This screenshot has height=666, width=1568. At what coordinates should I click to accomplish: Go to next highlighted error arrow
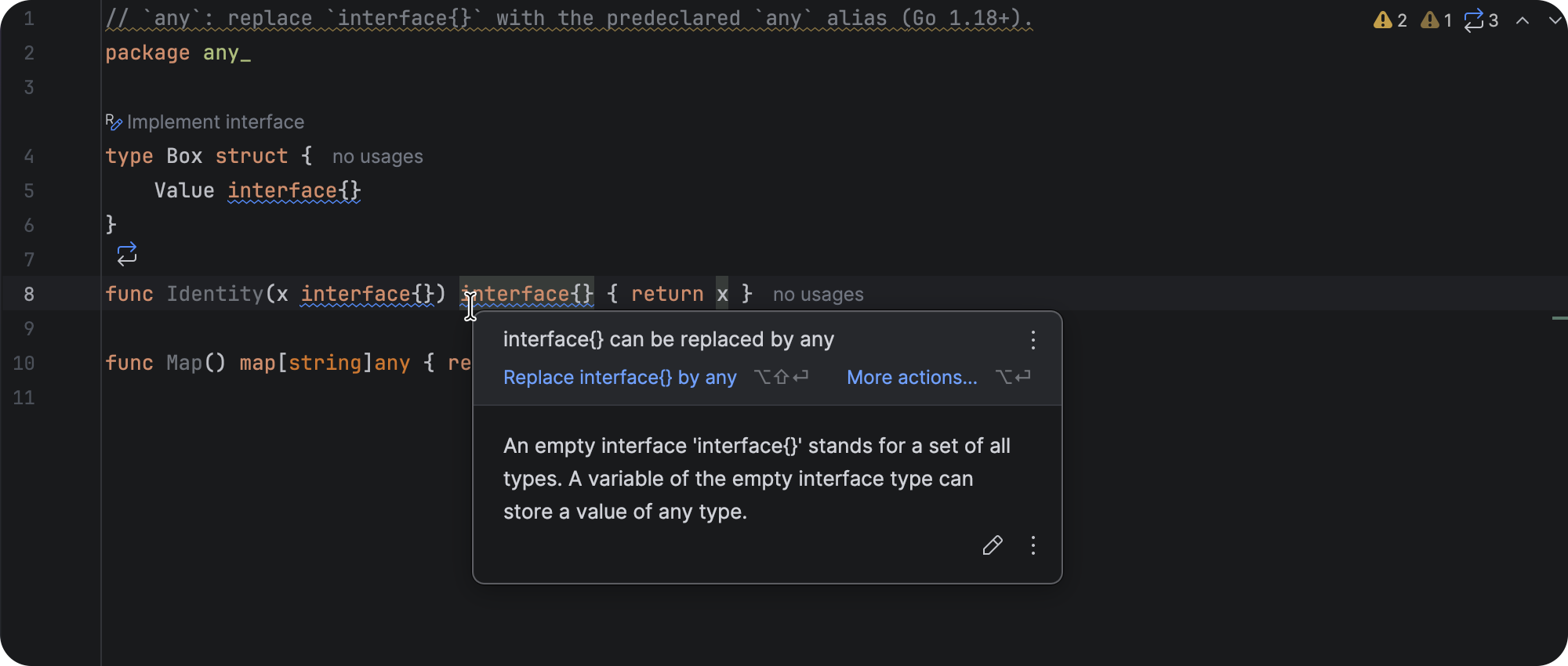pos(1555,20)
